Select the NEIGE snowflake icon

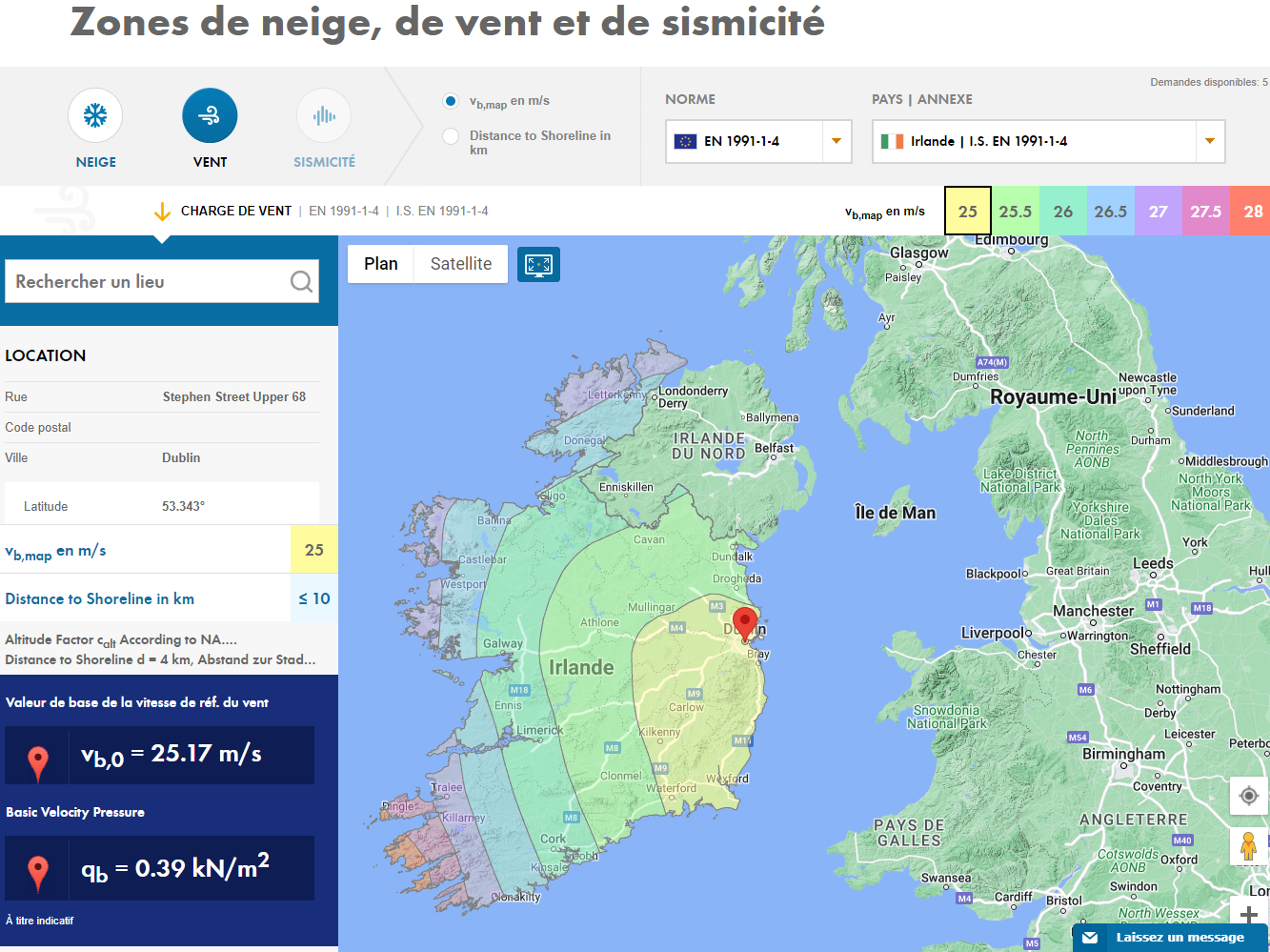95,114
